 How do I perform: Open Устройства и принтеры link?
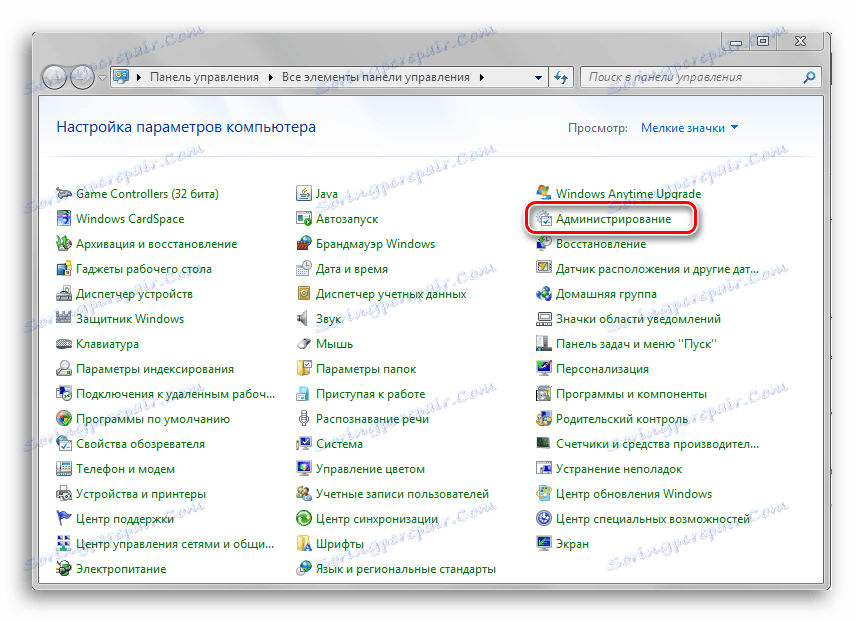click(x=141, y=494)
